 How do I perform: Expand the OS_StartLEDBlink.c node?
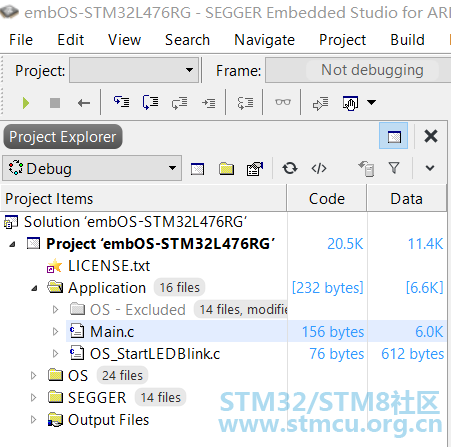(x=56, y=354)
